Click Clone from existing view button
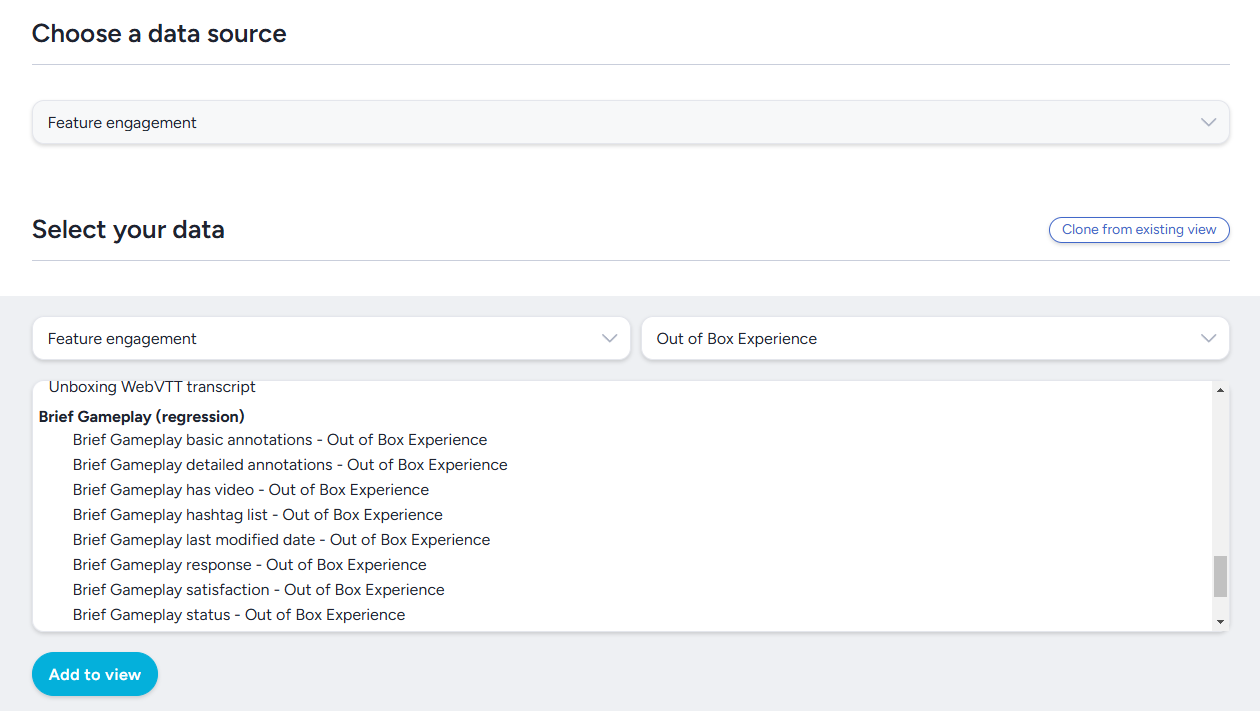This screenshot has width=1260, height=711. tap(1139, 230)
